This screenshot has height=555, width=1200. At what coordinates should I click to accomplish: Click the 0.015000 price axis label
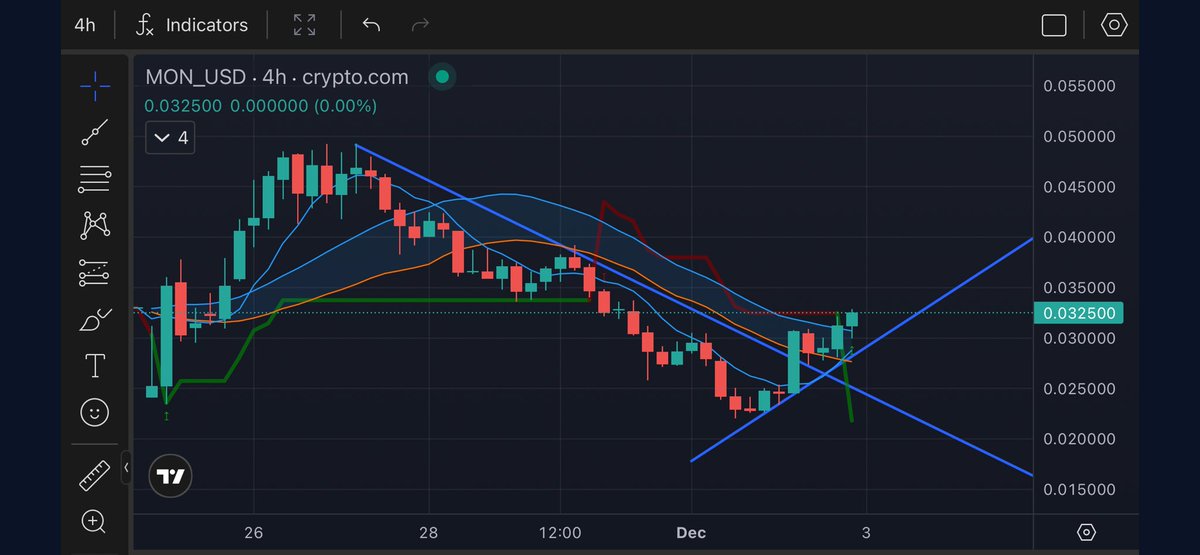point(1079,489)
